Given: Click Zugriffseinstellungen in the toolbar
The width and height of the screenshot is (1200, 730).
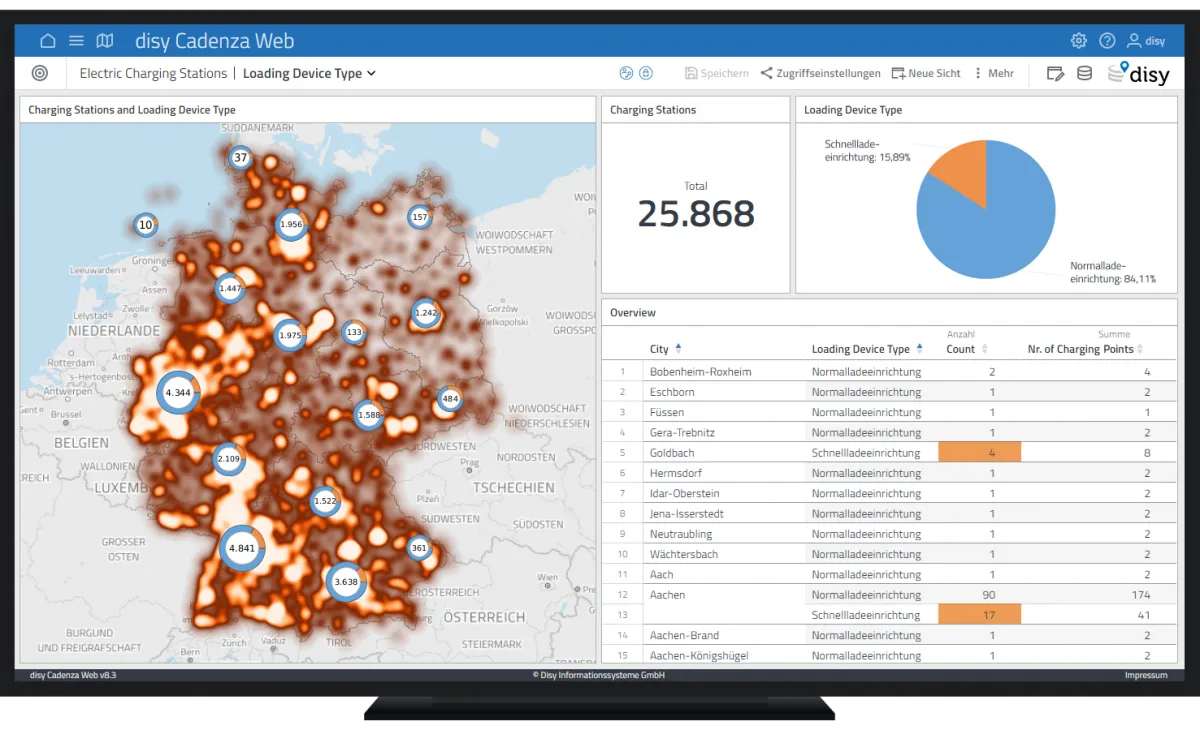Looking at the screenshot, I should (821, 73).
